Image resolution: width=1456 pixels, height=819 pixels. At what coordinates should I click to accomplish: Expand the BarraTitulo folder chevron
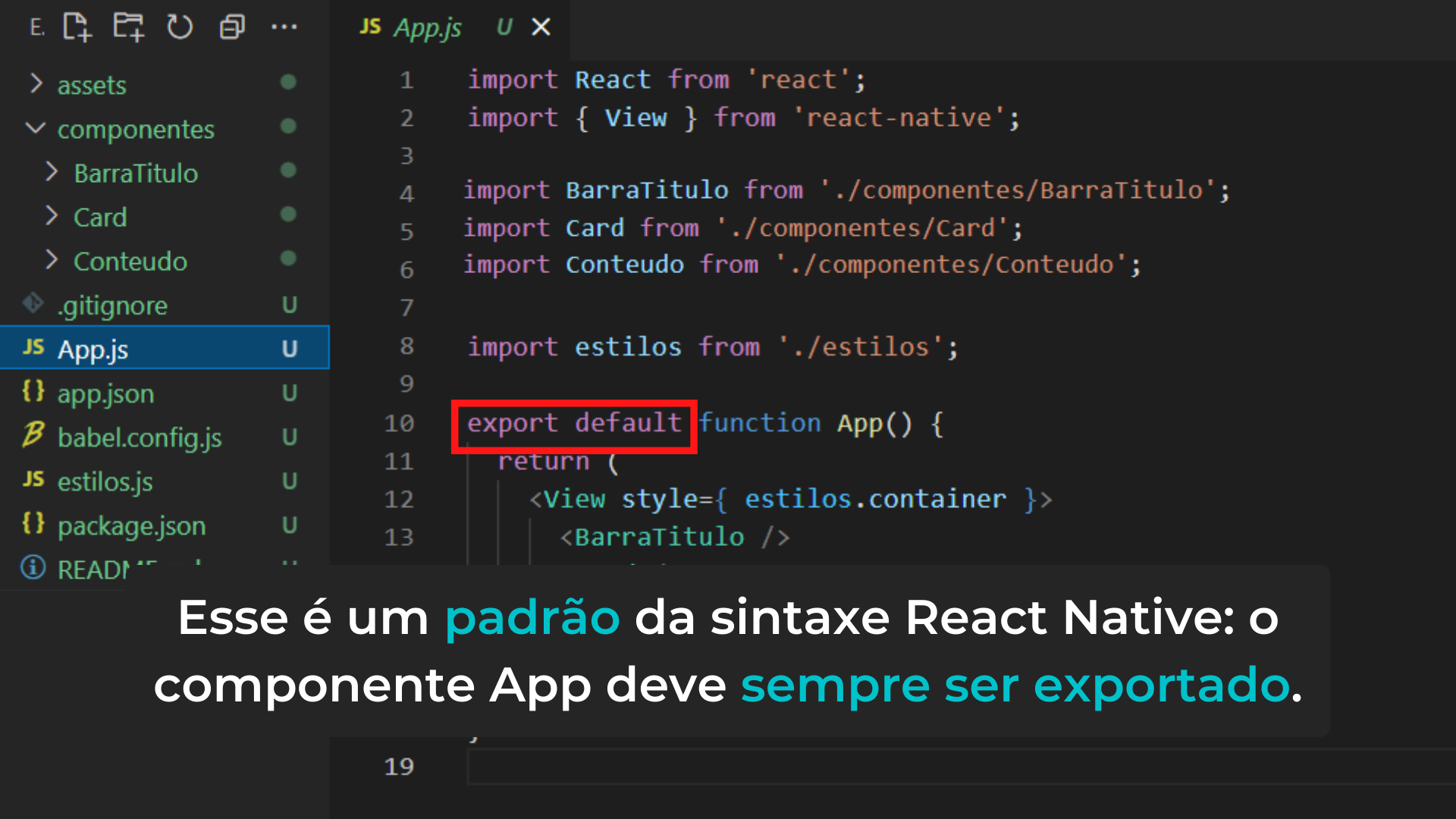coord(52,172)
